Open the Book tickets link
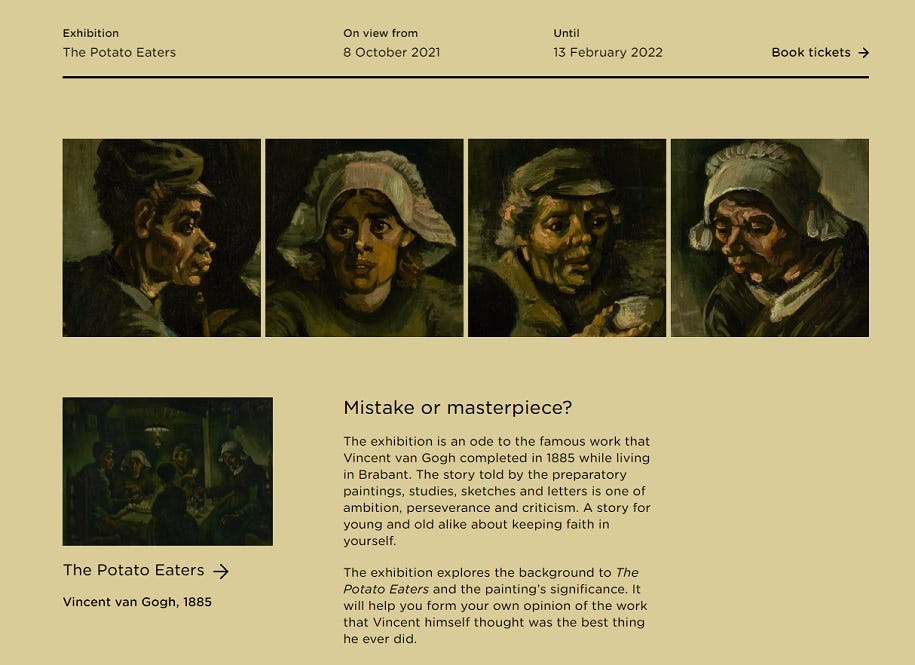 tap(810, 53)
